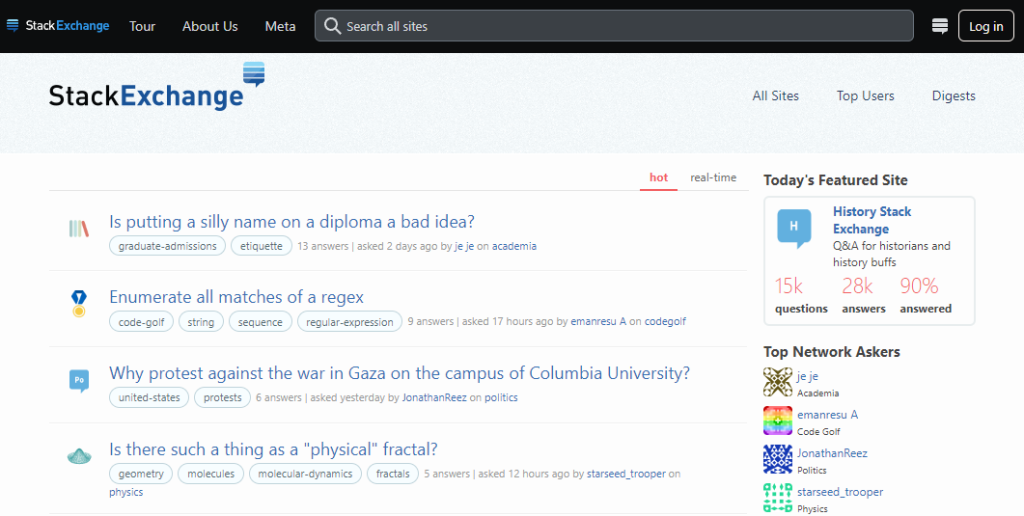
Task: Click the '28k answers' stat
Action: point(863,295)
